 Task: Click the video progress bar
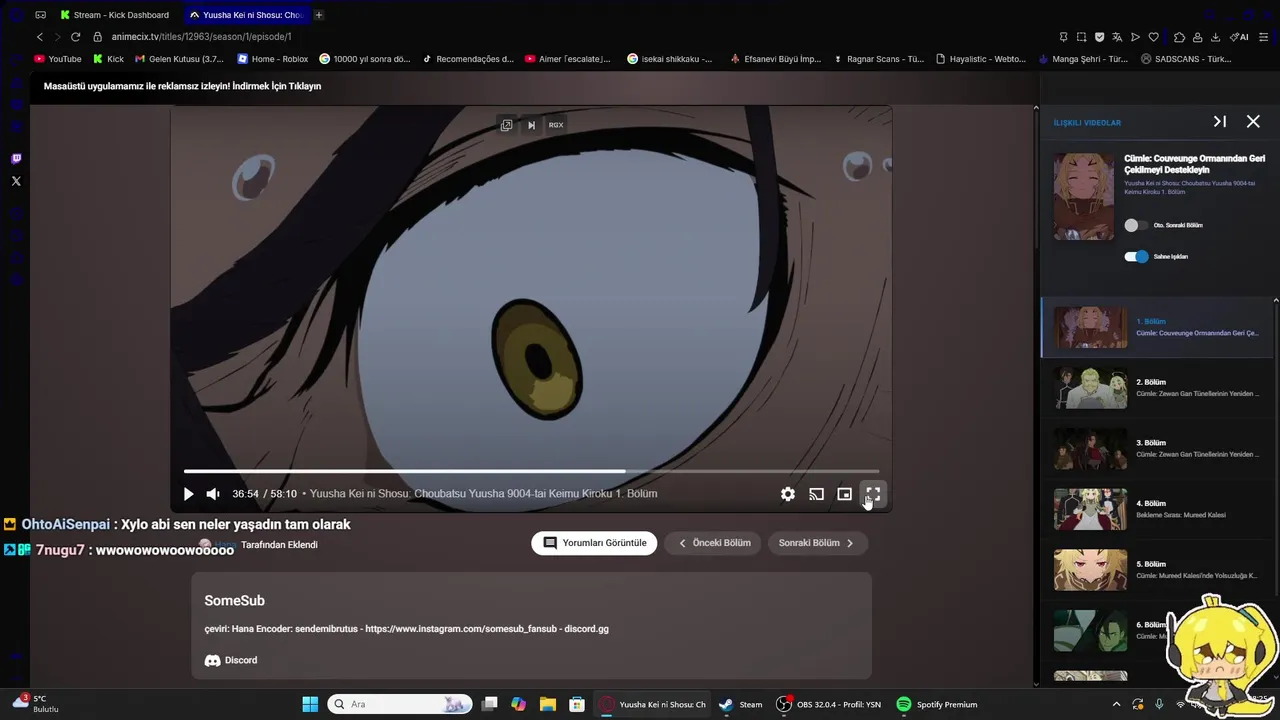coord(531,471)
